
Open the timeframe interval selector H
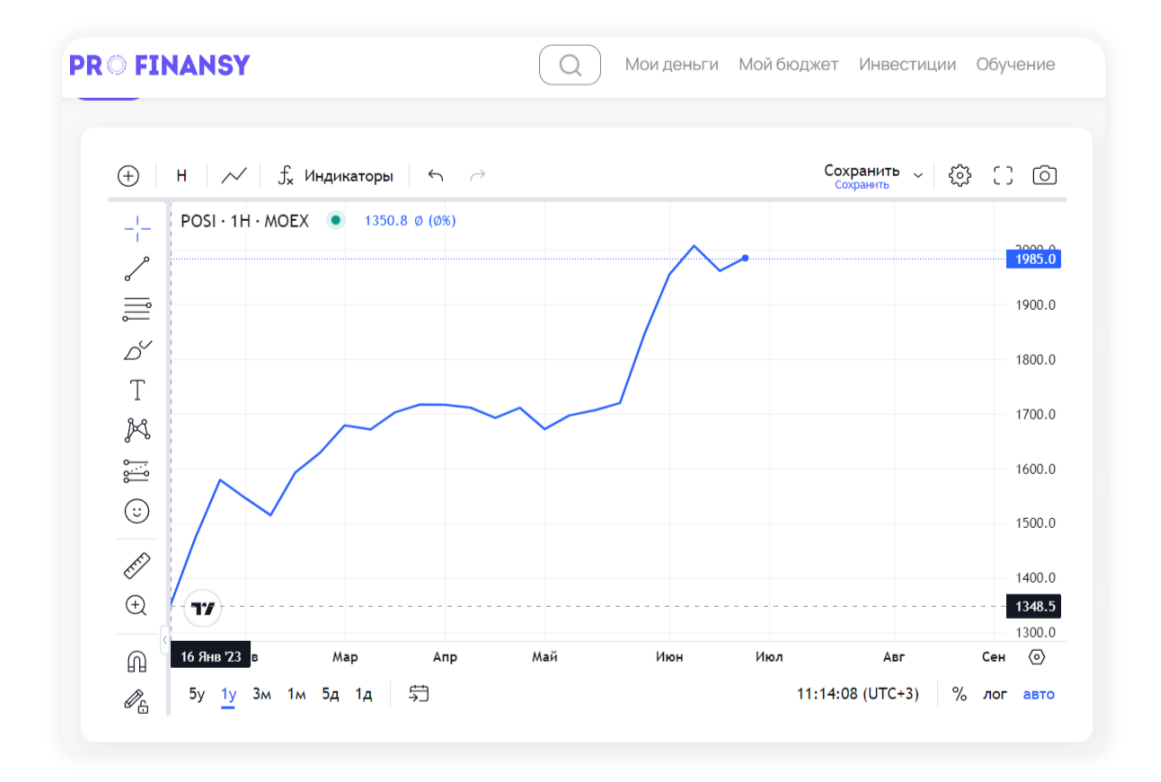pyautogui.click(x=182, y=176)
